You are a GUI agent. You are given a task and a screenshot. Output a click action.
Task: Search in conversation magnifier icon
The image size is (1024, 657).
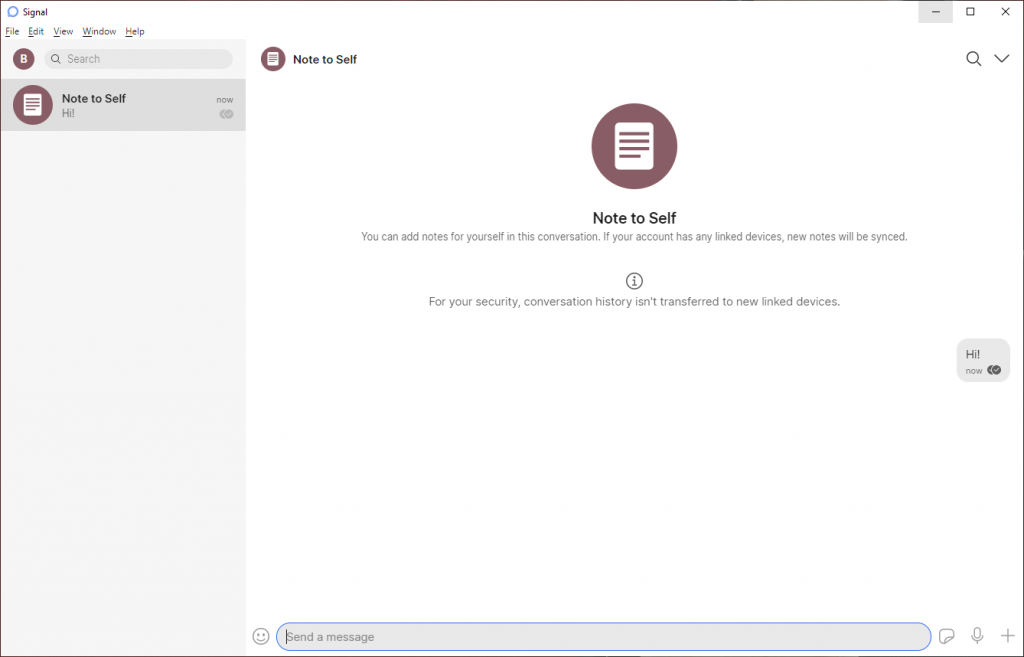[x=973, y=59]
